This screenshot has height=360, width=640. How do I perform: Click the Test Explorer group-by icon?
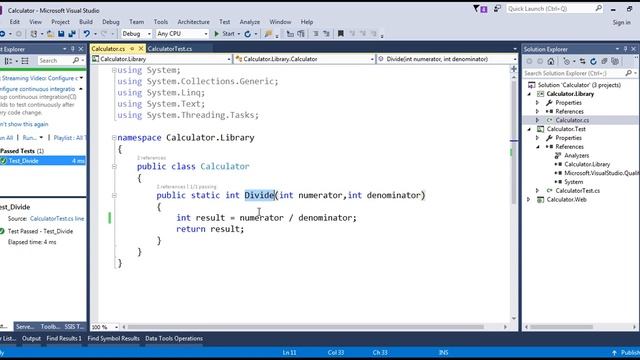click(9, 61)
